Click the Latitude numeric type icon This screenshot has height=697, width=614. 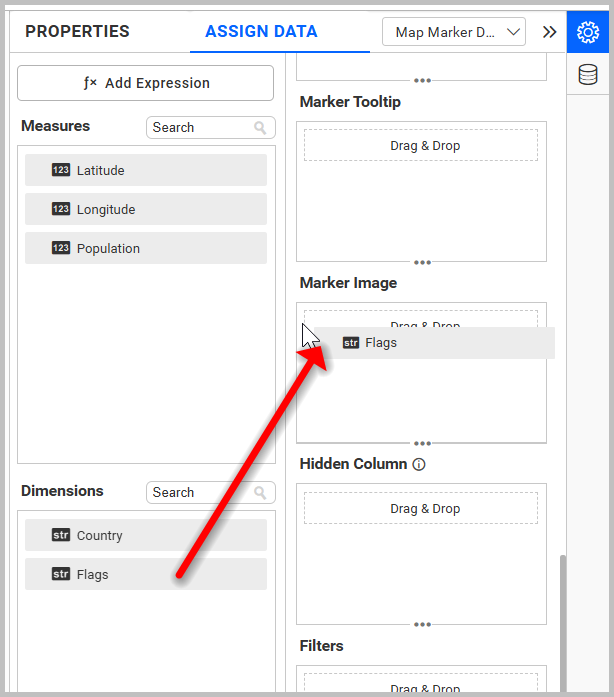[x=61, y=170]
